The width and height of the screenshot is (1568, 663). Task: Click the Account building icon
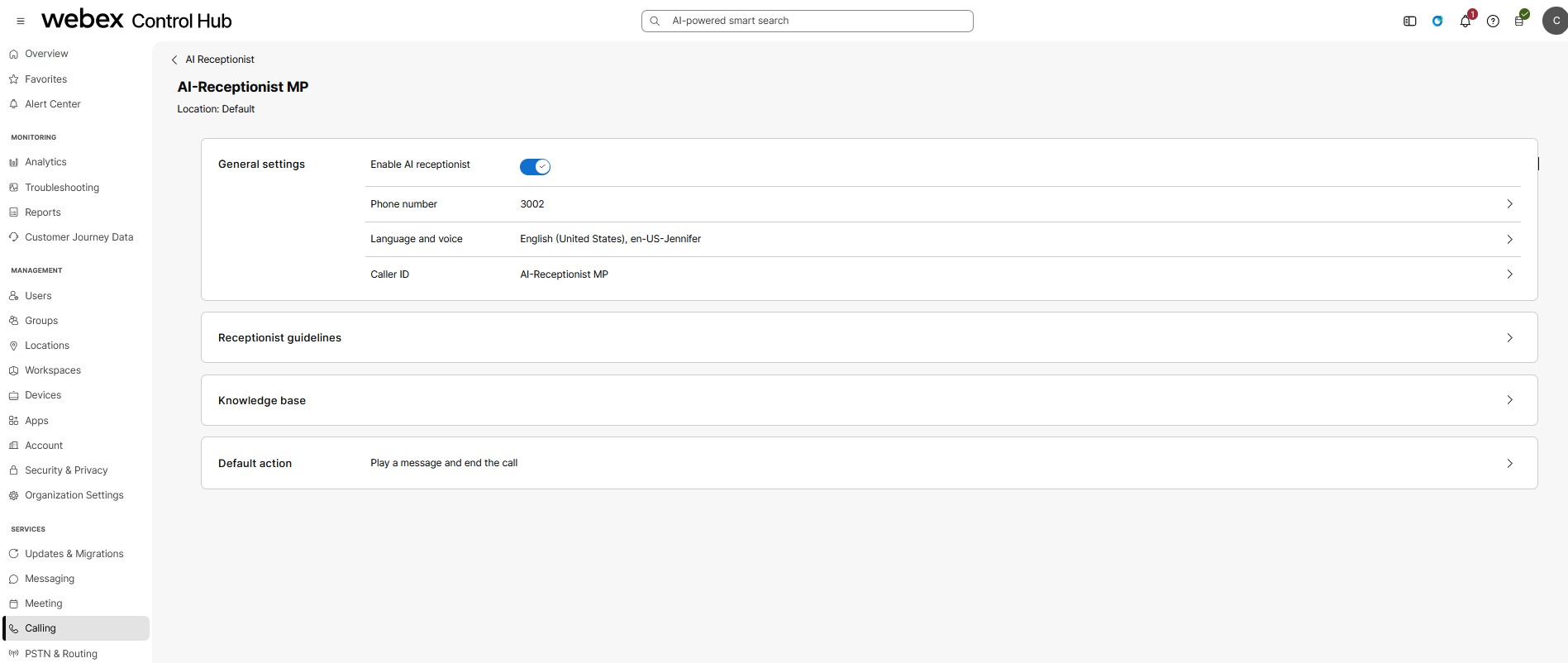(13, 446)
